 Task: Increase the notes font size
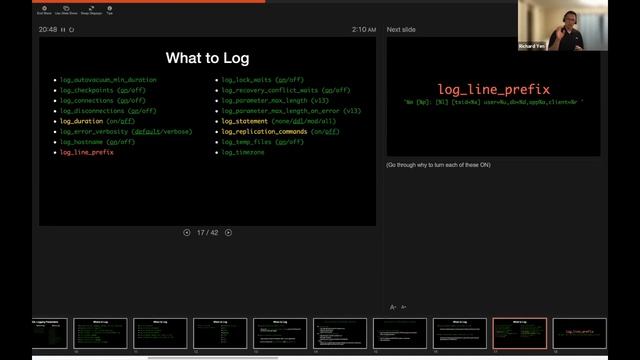click(x=393, y=307)
